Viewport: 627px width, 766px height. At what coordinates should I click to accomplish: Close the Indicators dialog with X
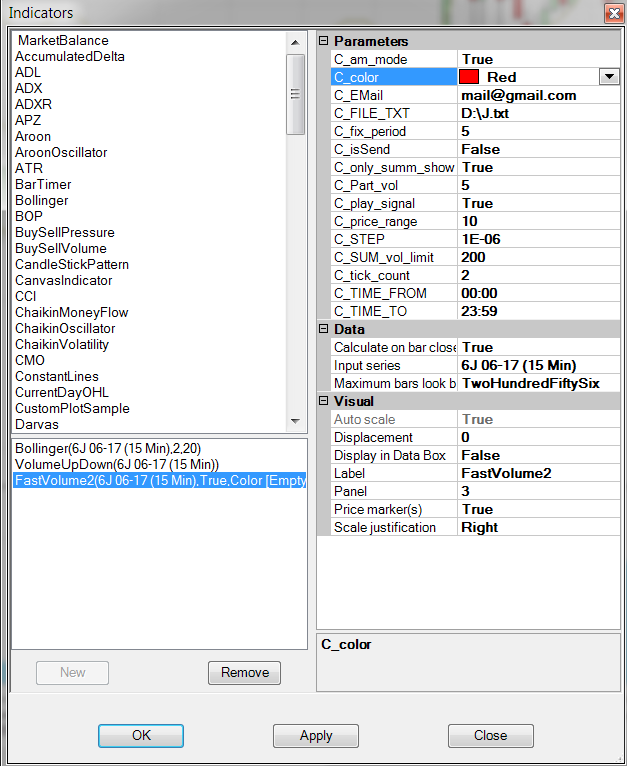614,13
